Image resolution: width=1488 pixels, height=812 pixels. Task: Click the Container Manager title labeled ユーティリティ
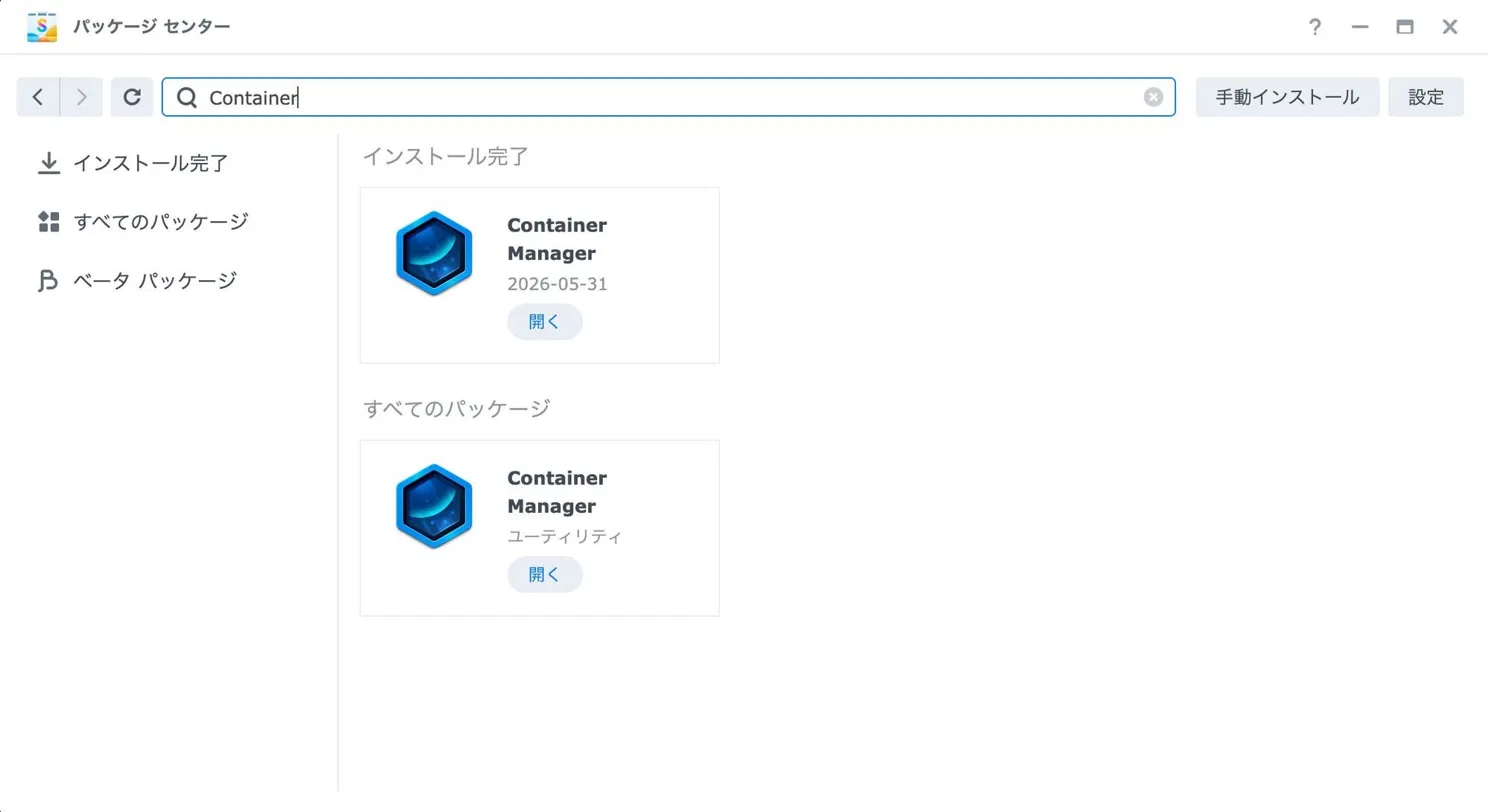pyautogui.click(x=557, y=492)
